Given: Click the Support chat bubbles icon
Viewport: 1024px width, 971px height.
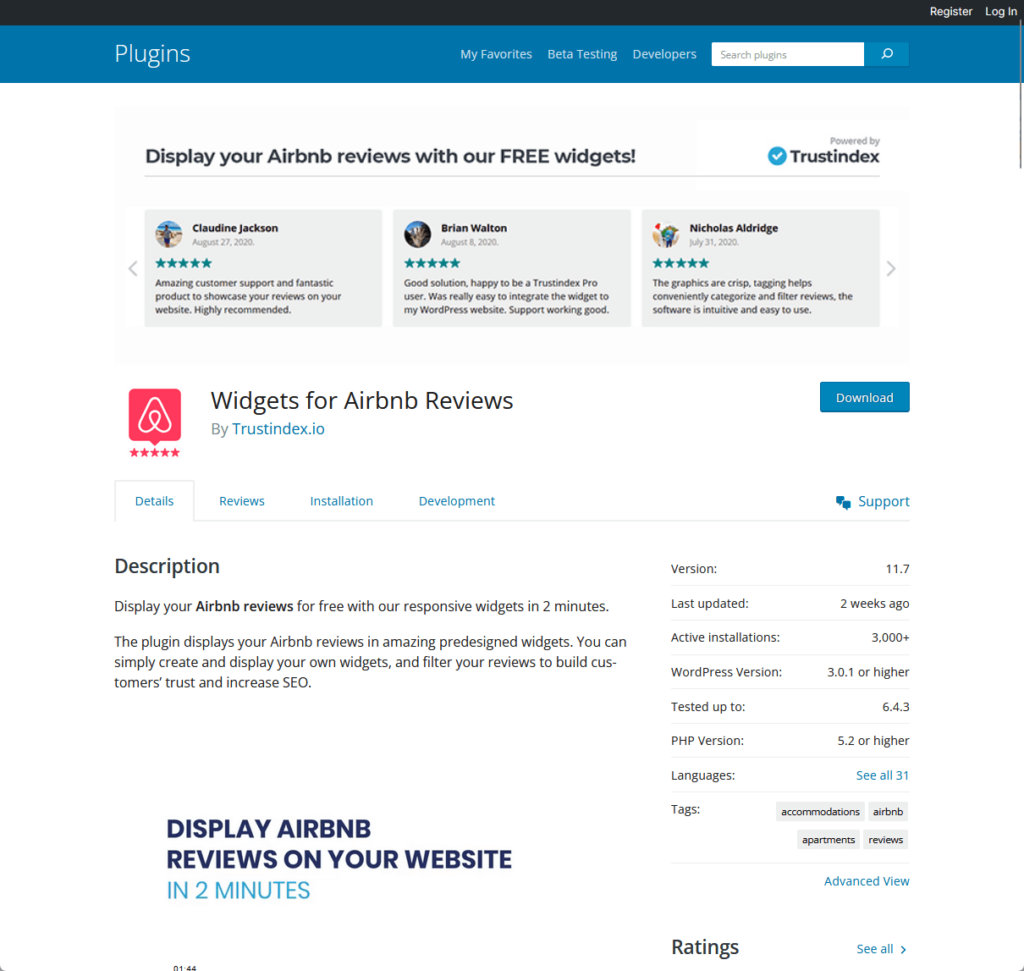Looking at the screenshot, I should tap(843, 502).
